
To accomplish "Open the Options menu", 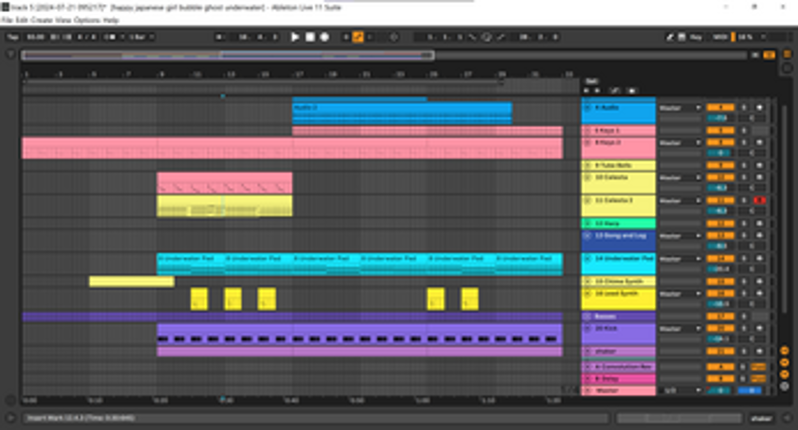I will (87, 20).
